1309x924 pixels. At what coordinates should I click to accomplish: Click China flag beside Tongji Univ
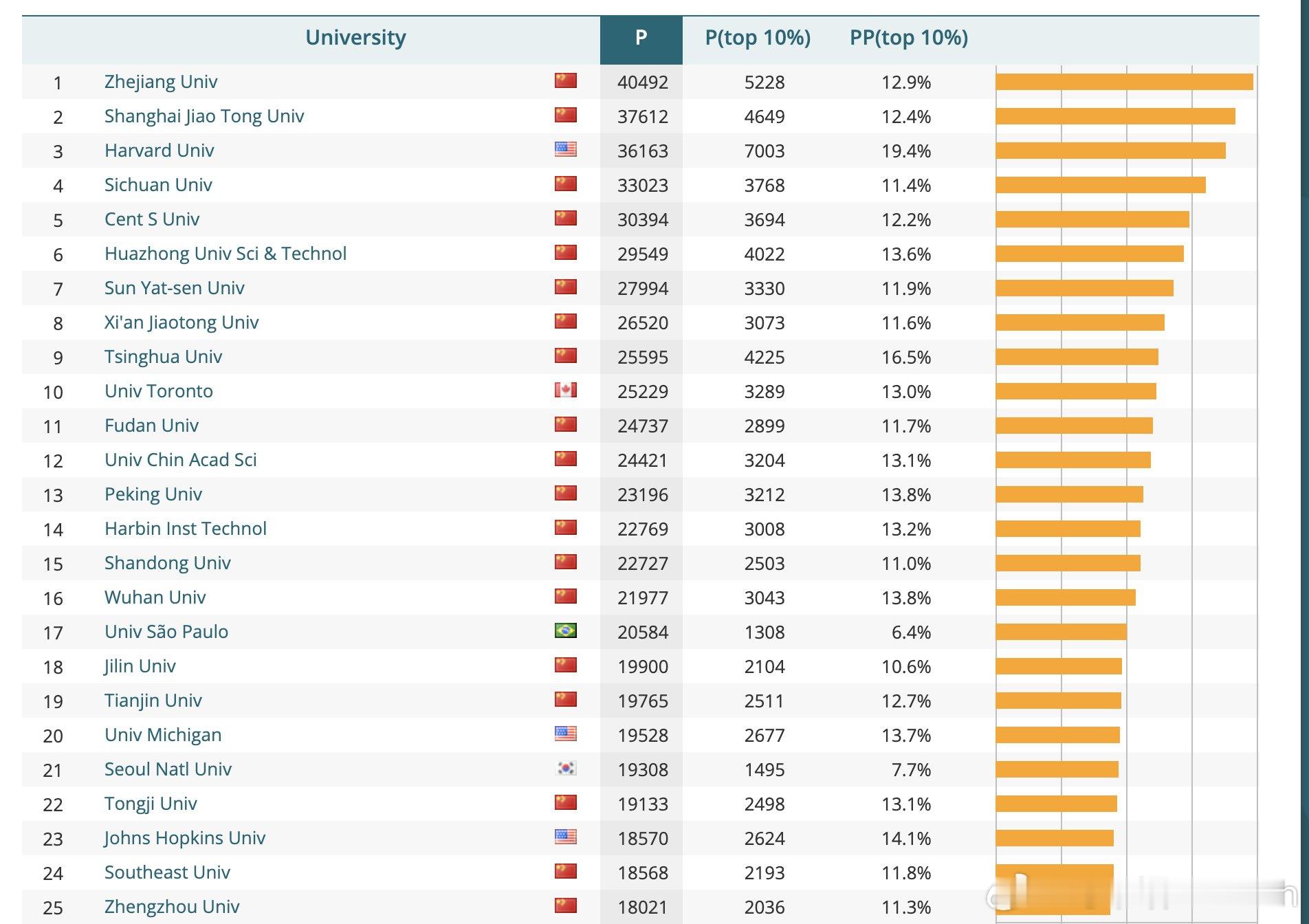566,803
